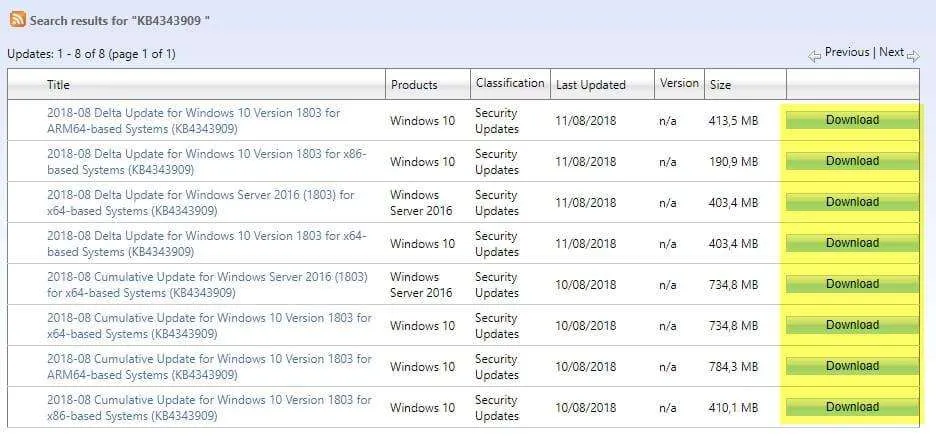Download the 413,5 MB Delta ARM64 update
This screenshot has width=936, height=443.
[x=852, y=120]
